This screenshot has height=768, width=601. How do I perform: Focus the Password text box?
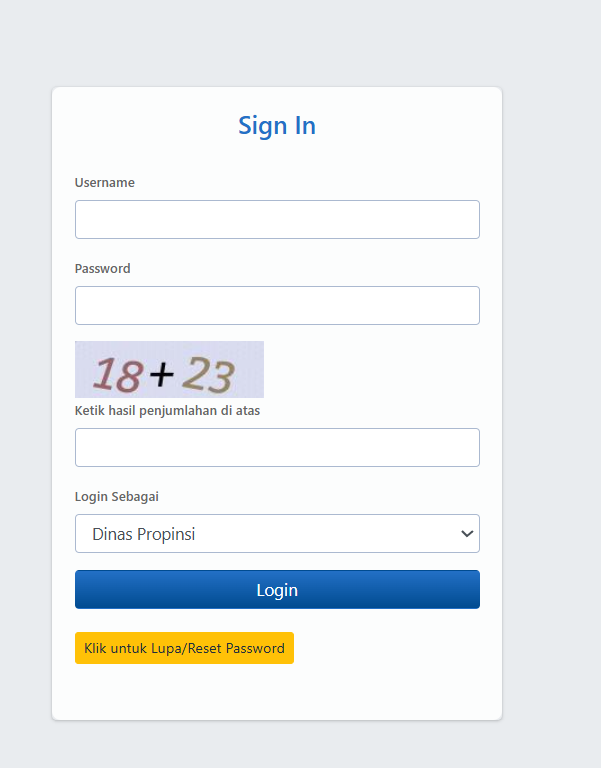277,305
